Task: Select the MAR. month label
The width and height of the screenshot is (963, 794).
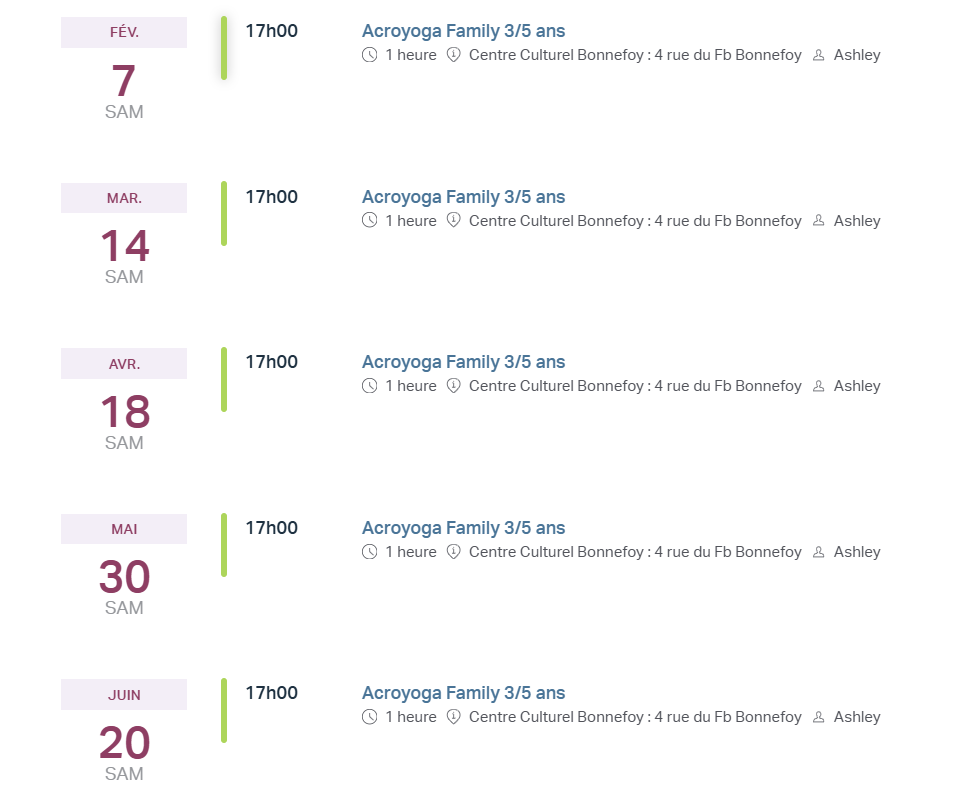Action: coord(124,198)
